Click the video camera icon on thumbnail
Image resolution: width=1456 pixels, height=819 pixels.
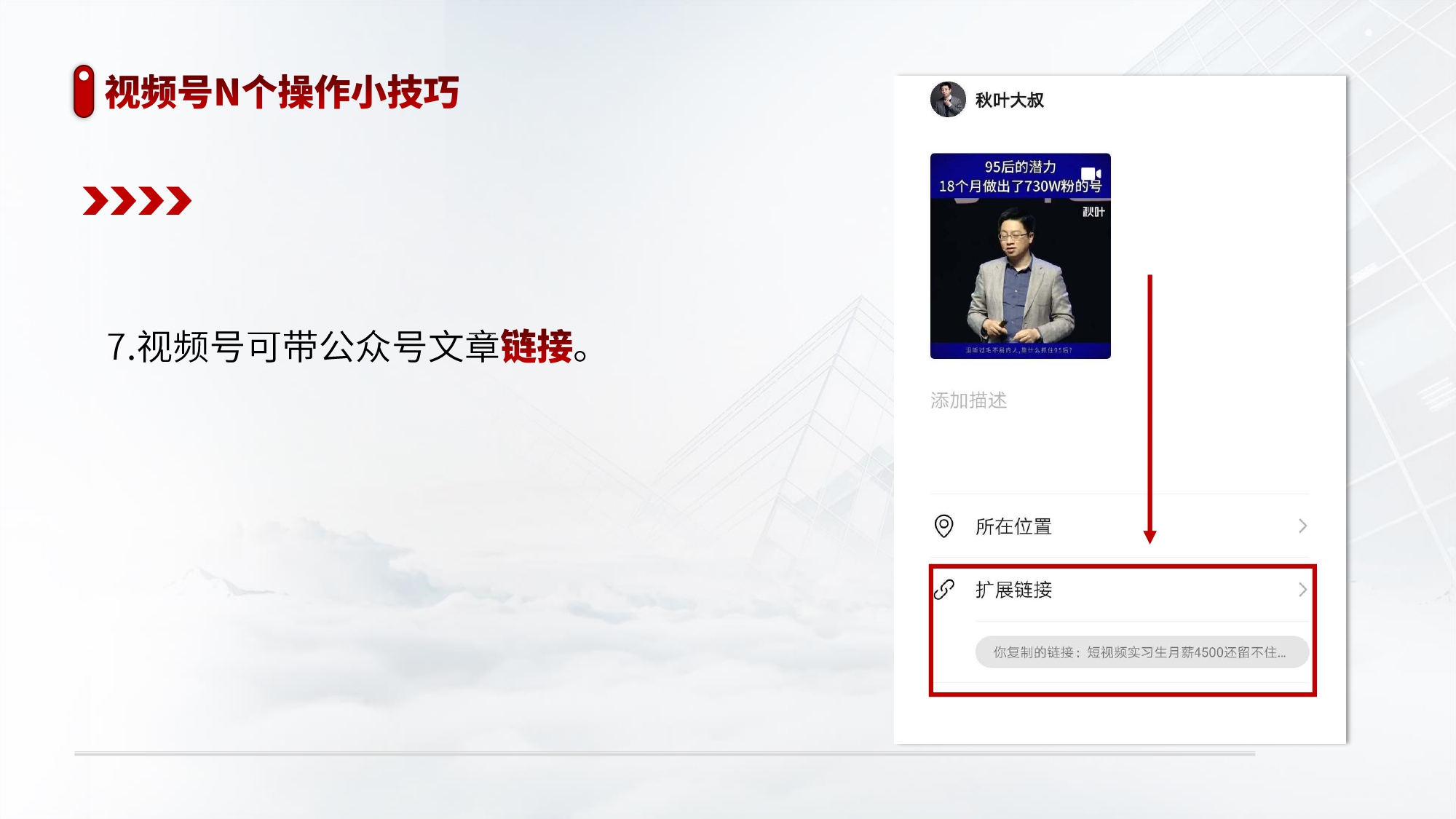click(1091, 173)
